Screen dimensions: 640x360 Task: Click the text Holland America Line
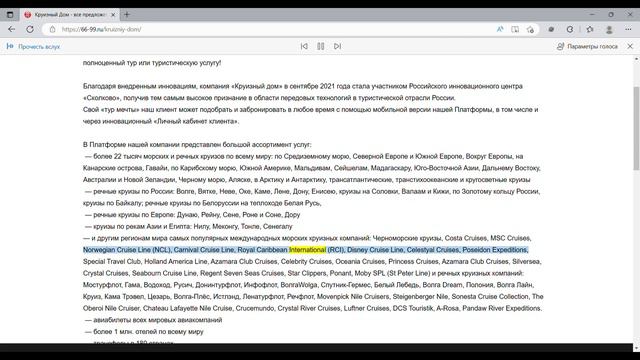(x=176, y=262)
